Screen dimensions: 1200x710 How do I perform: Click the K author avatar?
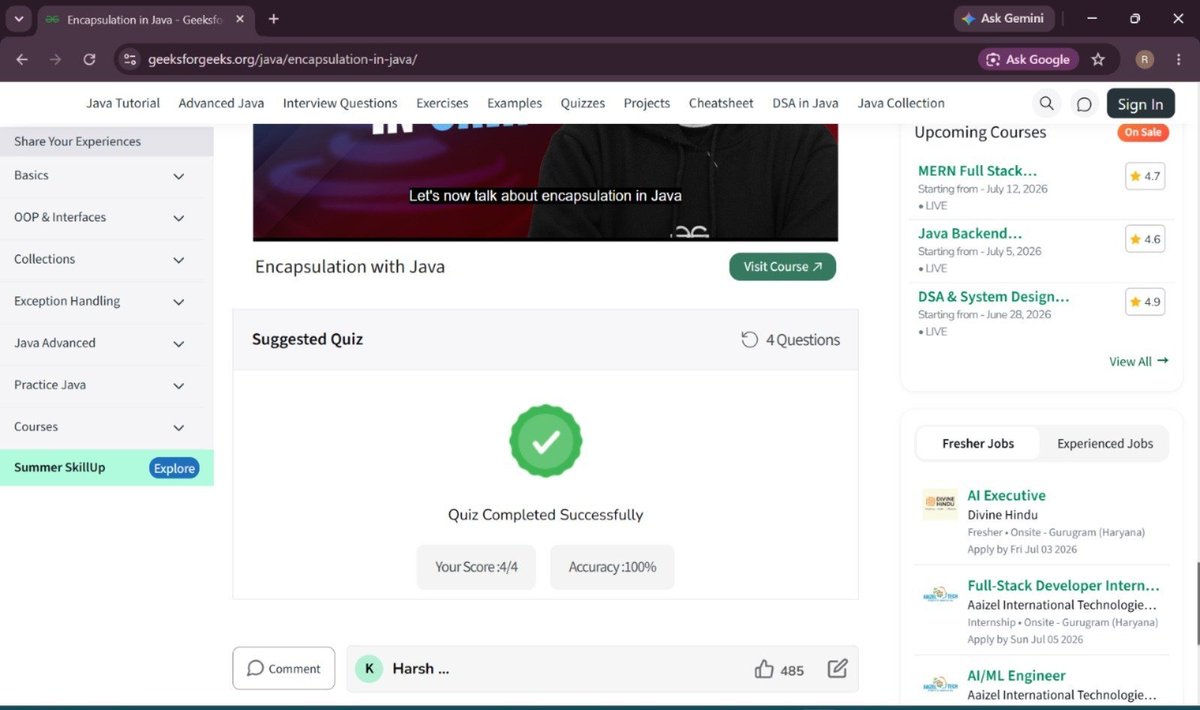(369, 669)
